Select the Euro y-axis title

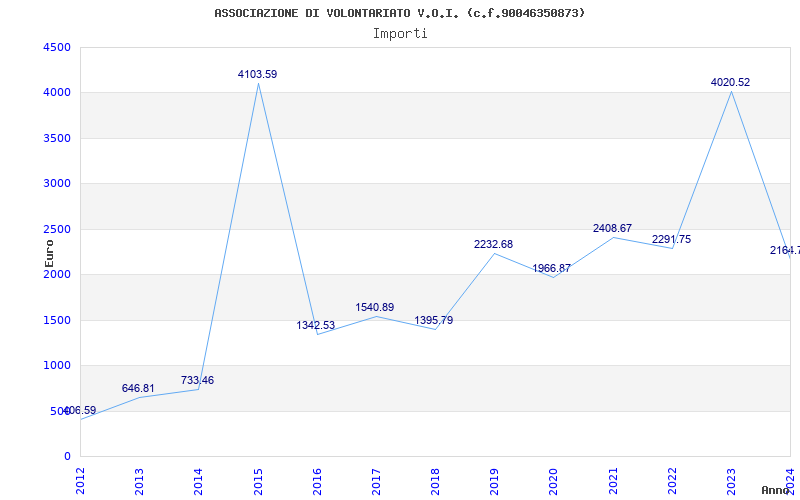(x=49, y=254)
